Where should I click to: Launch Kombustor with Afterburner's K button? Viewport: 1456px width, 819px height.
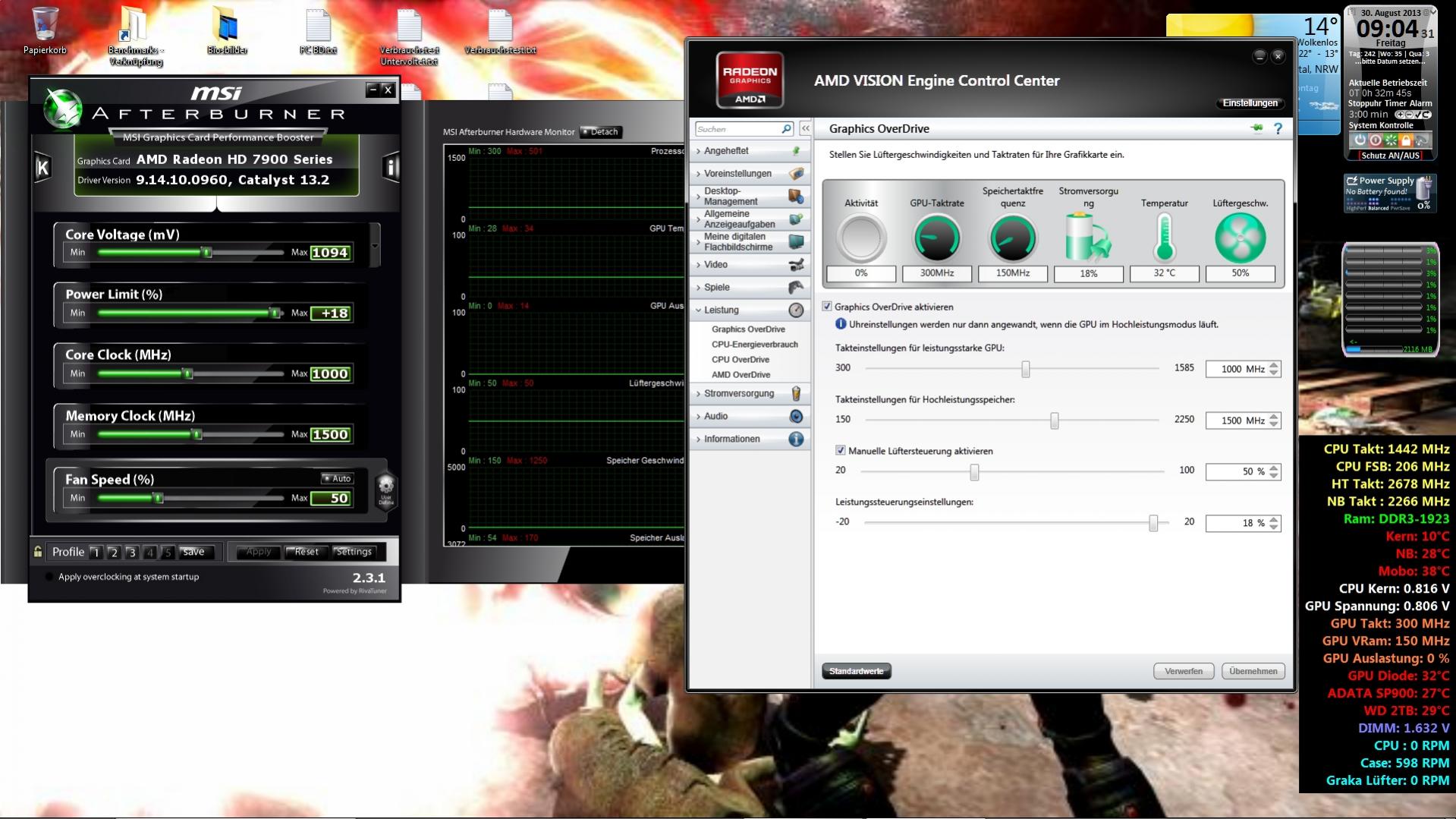(43, 168)
